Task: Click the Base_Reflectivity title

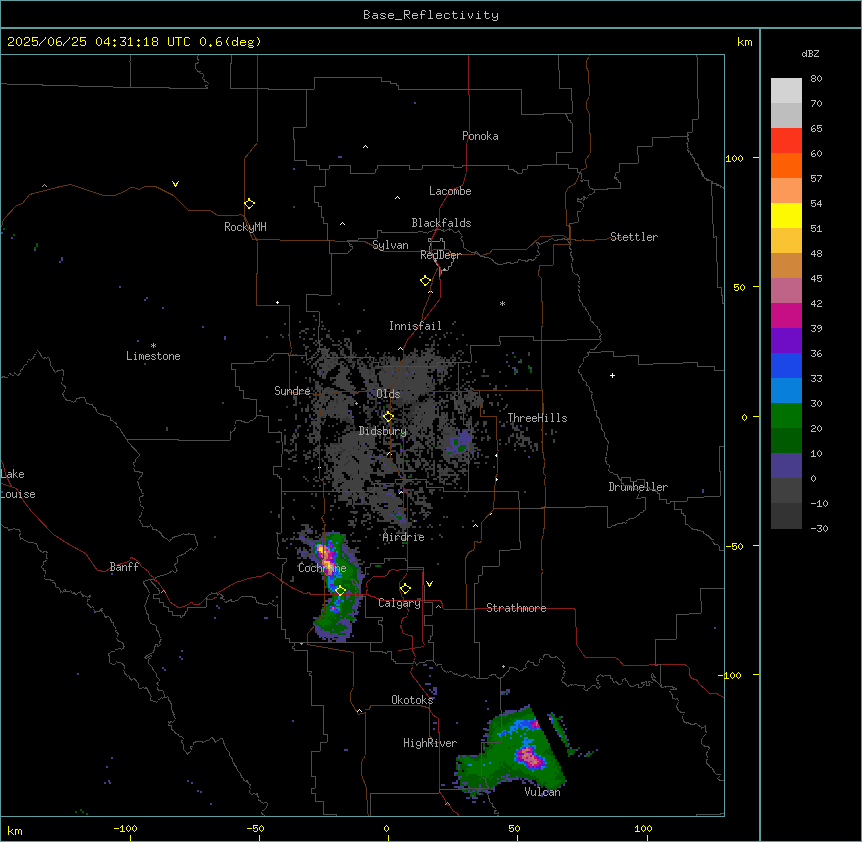Action: pos(431,15)
